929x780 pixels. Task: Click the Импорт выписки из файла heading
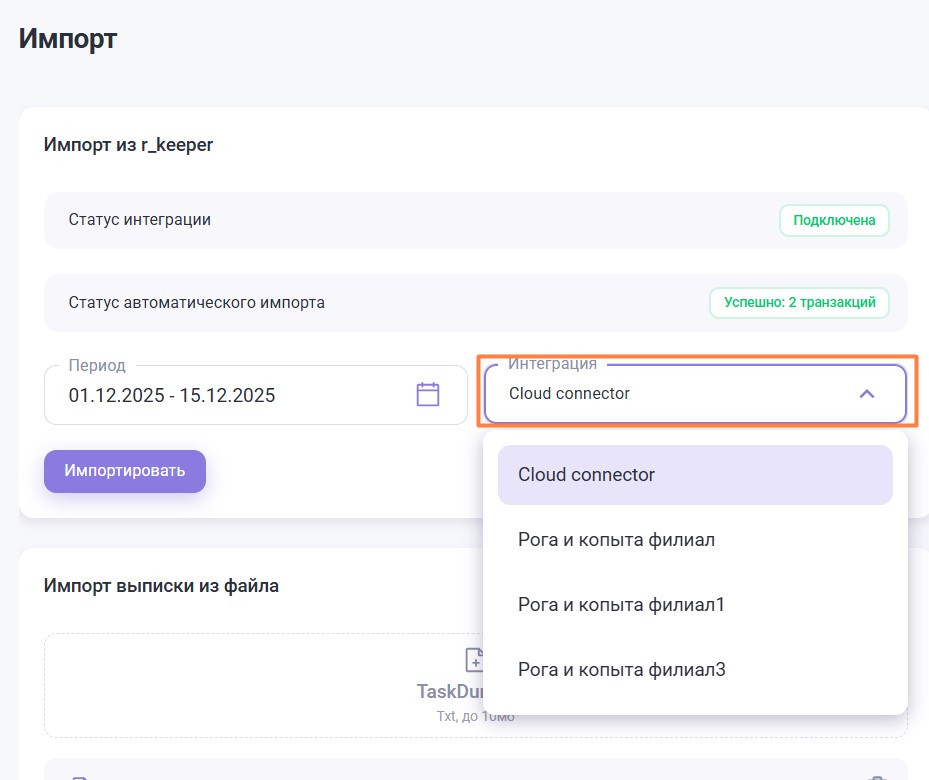(161, 586)
